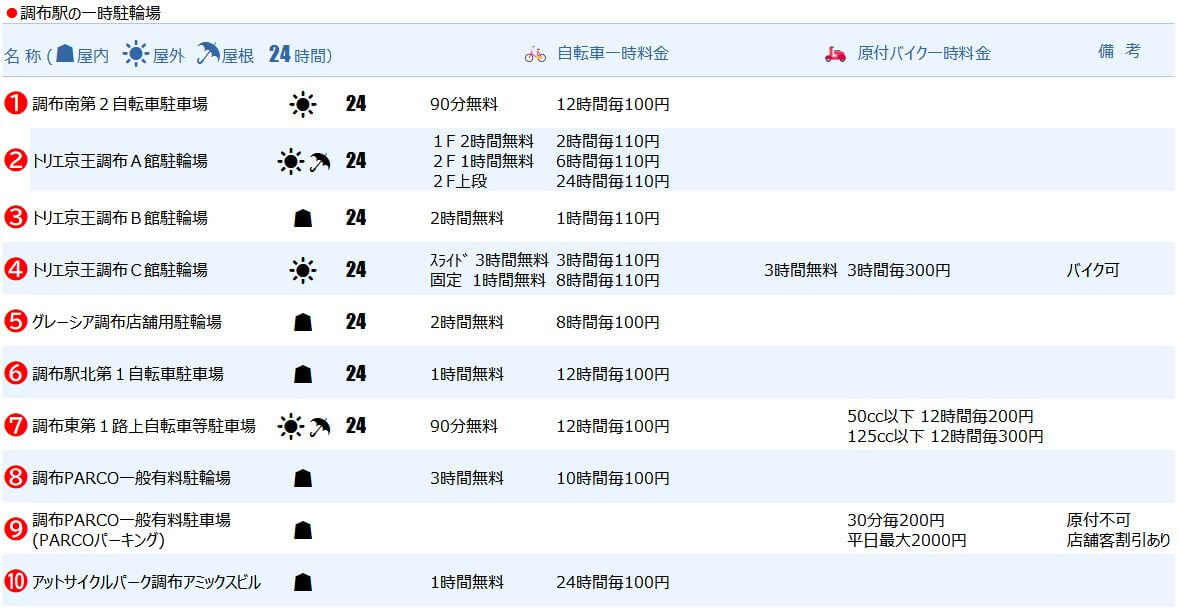
Task: Click the 125cc以下 12時間毎300円 fee
Action: point(945,436)
